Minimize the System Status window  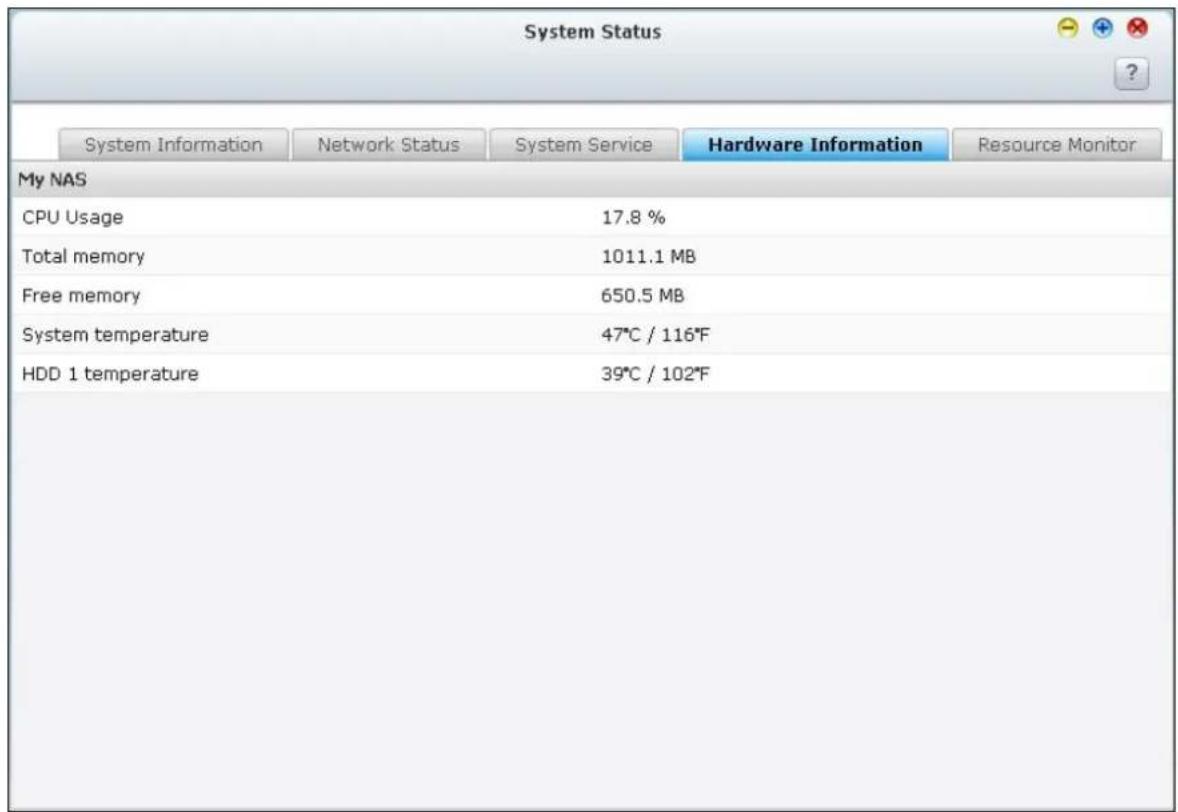click(1068, 29)
